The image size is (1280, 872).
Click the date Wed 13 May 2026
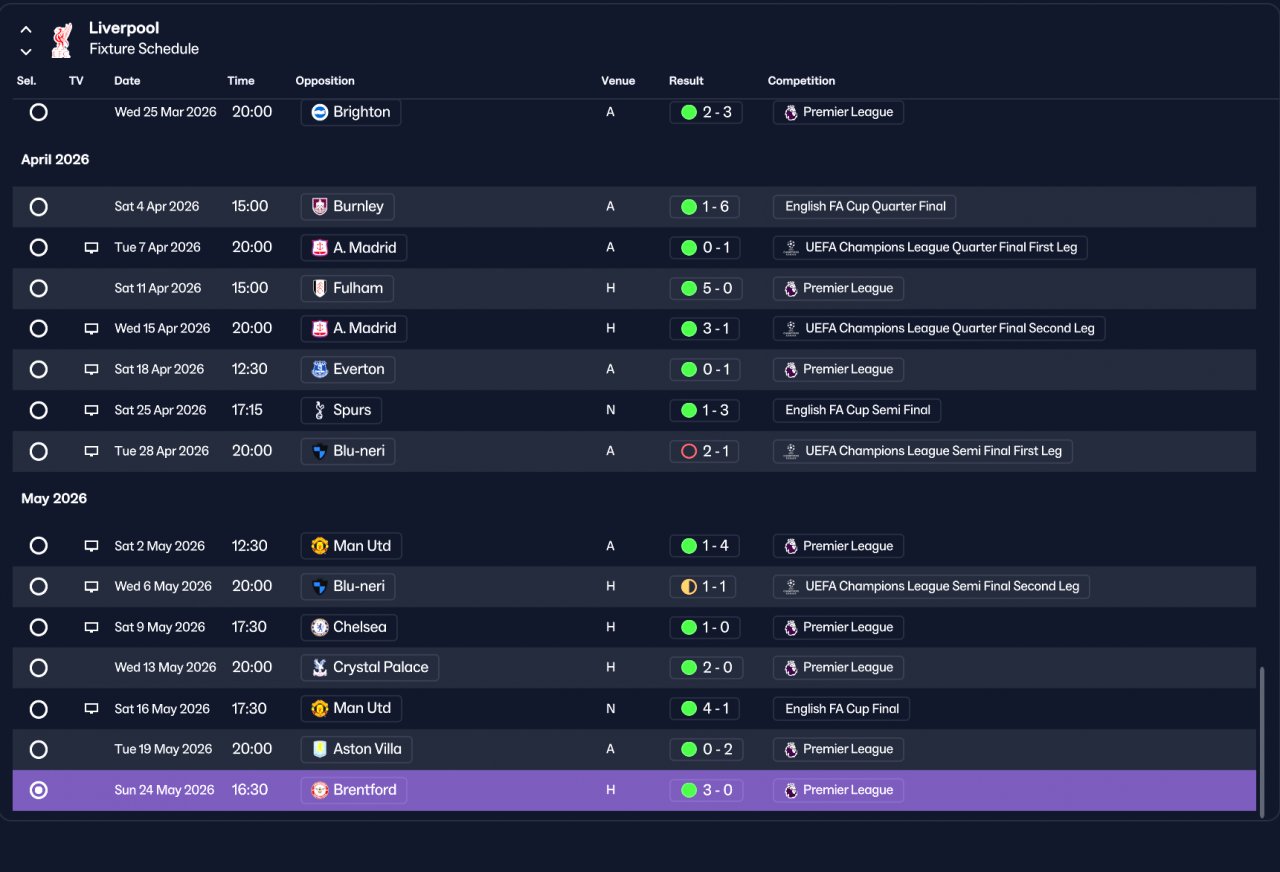(x=165, y=667)
